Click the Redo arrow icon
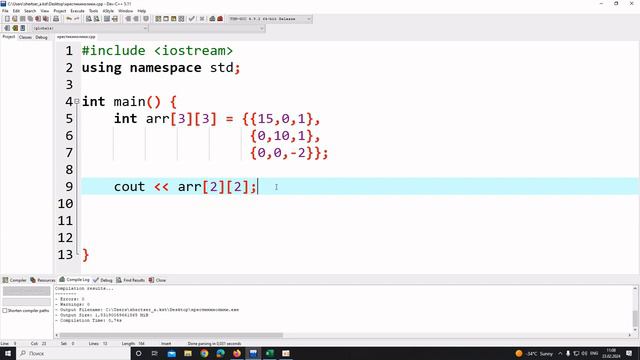Image resolution: width=640 pixels, height=360 pixels. click(76, 19)
